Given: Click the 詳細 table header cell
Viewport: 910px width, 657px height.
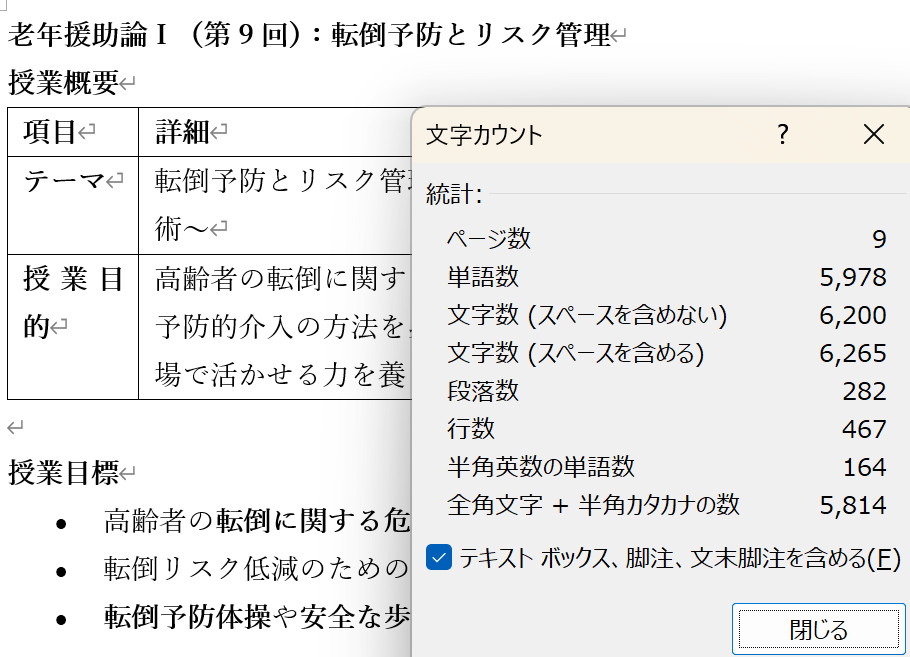Looking at the screenshot, I should [183, 131].
